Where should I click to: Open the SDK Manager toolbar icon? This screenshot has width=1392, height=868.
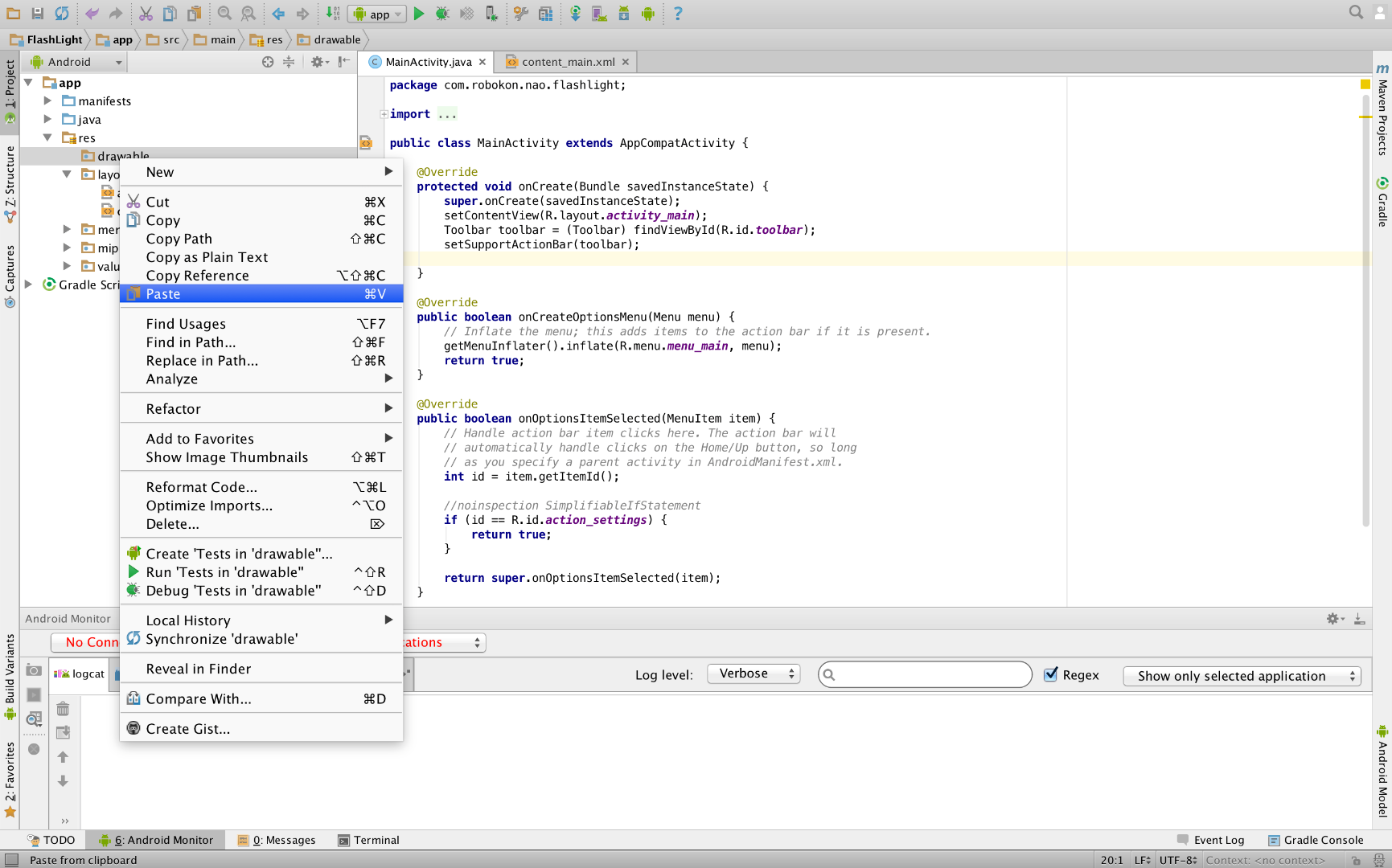click(x=624, y=14)
